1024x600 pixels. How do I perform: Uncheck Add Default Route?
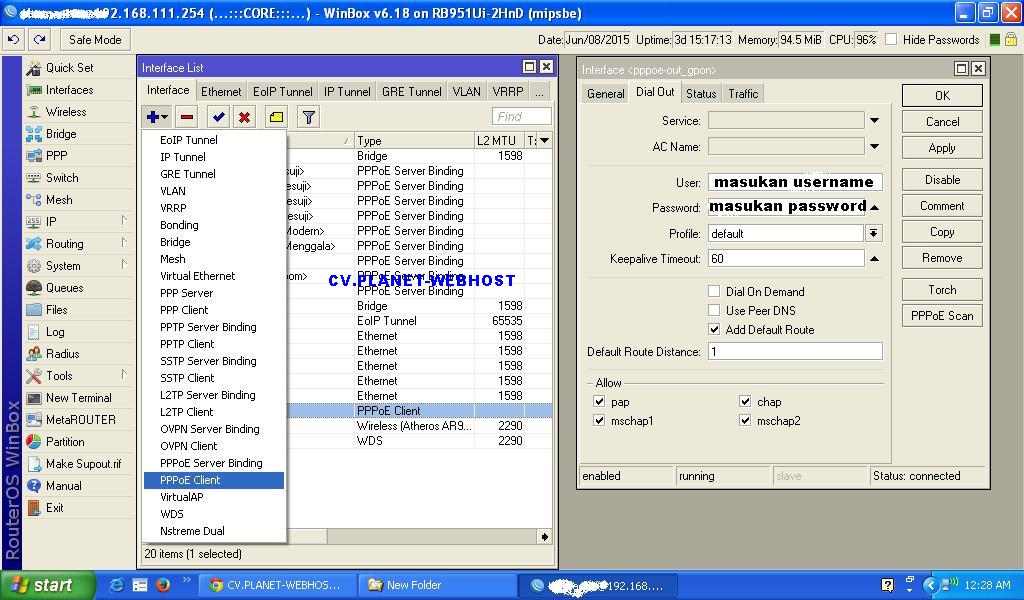pyautogui.click(x=714, y=330)
